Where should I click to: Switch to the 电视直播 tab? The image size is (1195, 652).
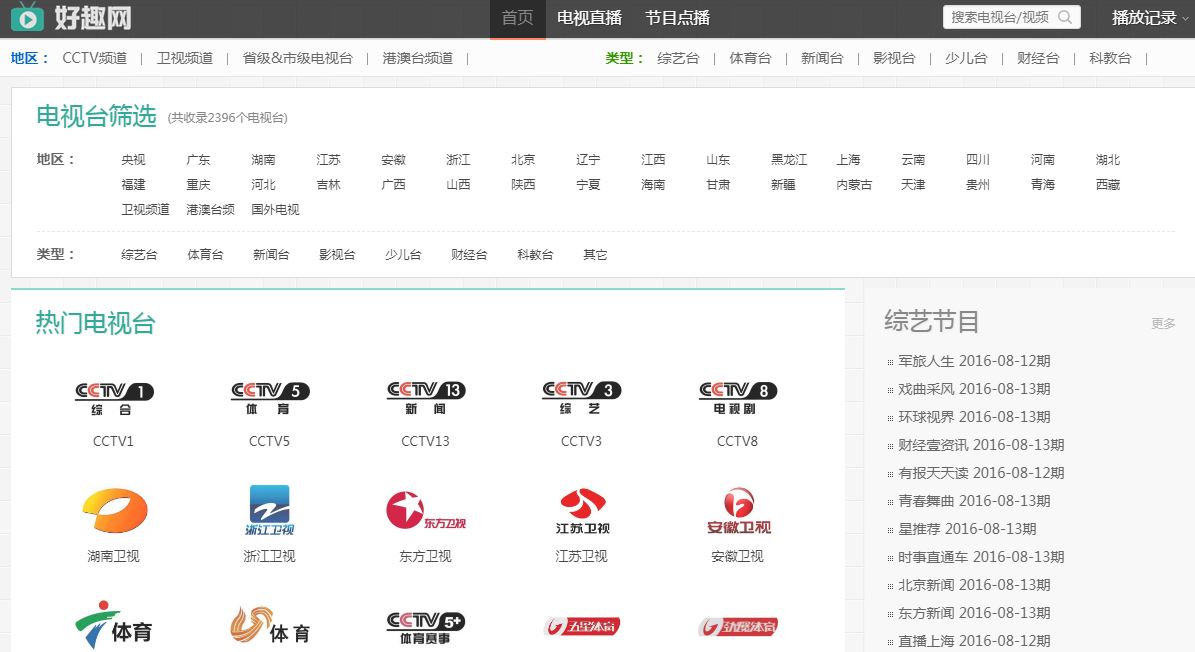589,18
